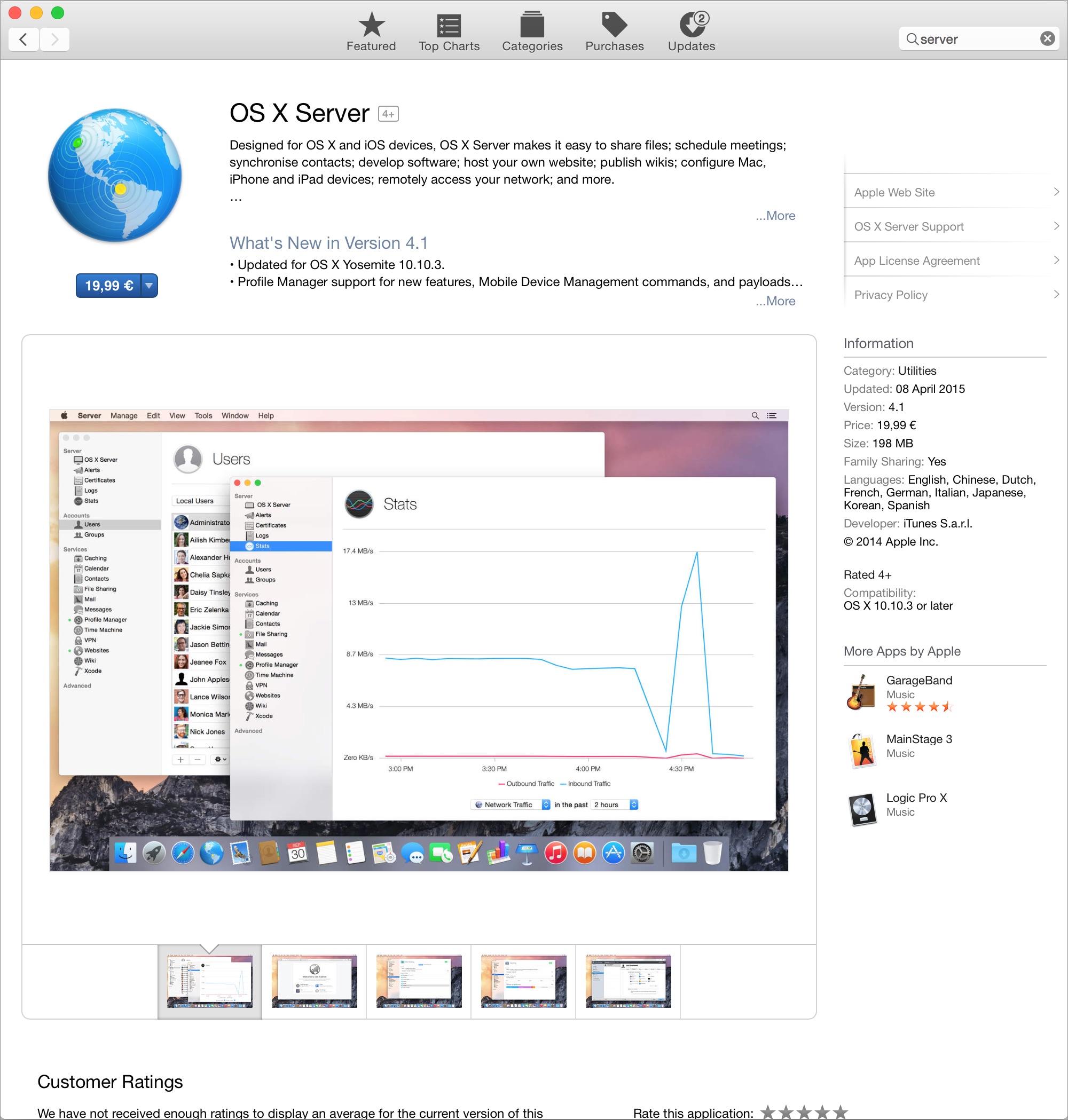Screen dimensions: 1068x1120
Task: Click chevron next to OS X Server Support
Action: click(1056, 226)
